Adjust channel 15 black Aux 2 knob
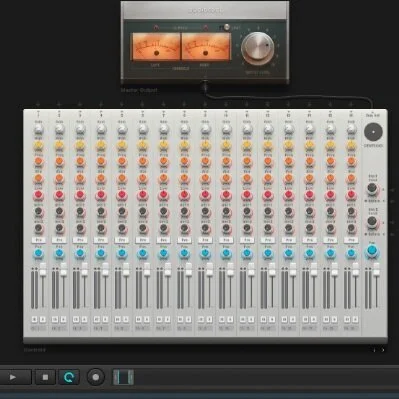Screen dimensions: 399x399 [x=330, y=228]
